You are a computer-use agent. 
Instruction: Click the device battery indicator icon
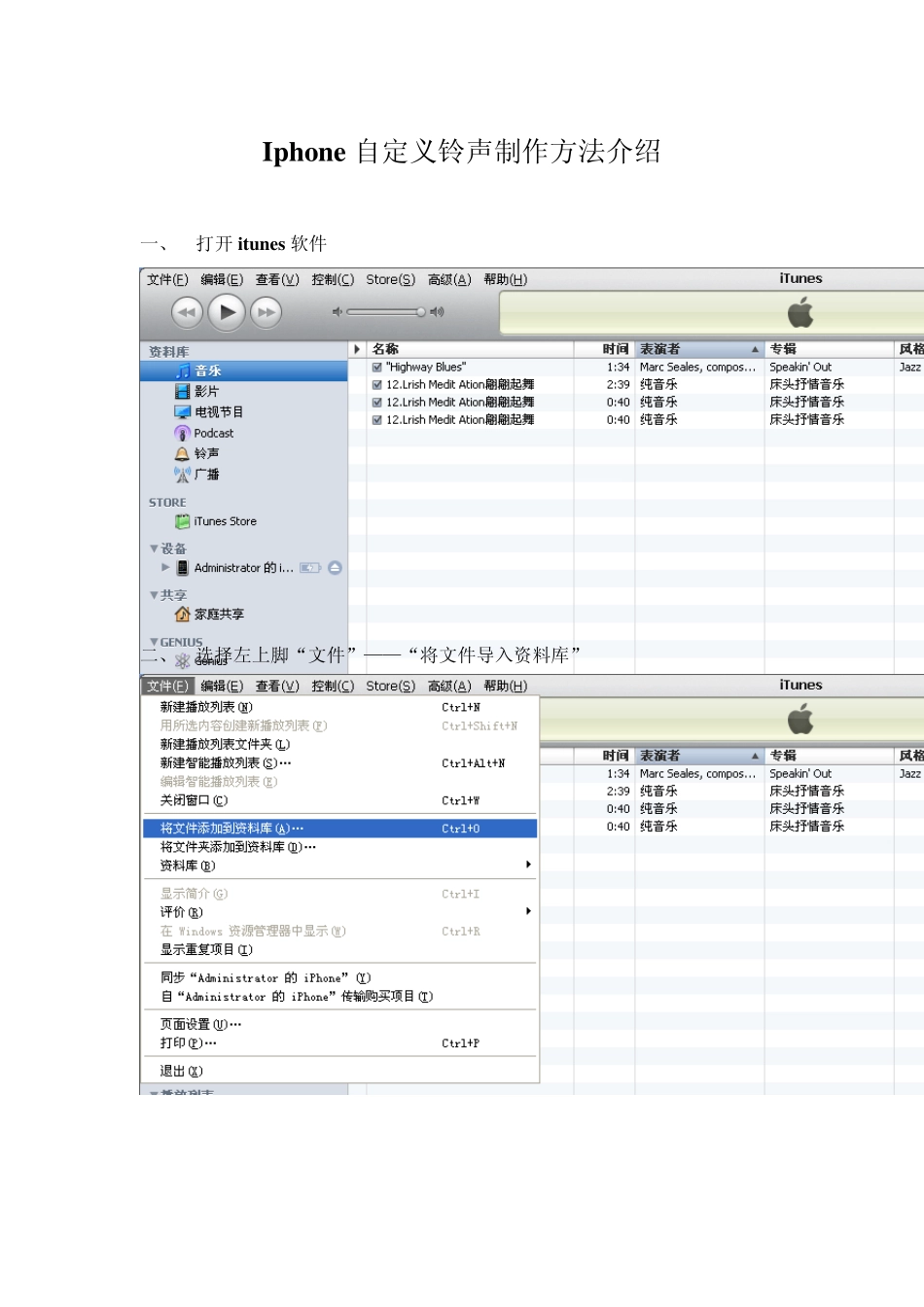pos(310,568)
